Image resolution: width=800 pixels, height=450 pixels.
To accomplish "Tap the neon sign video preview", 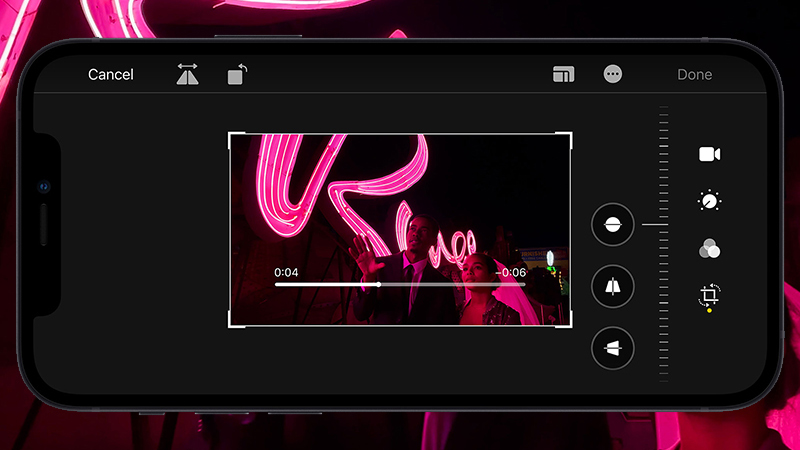I will click(x=400, y=200).
